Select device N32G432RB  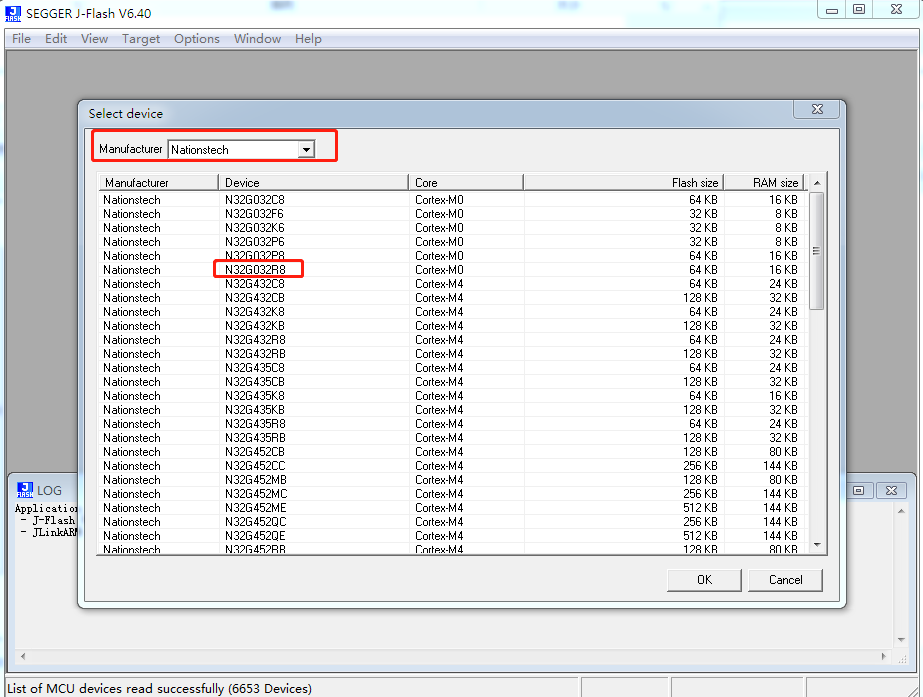click(x=453, y=354)
